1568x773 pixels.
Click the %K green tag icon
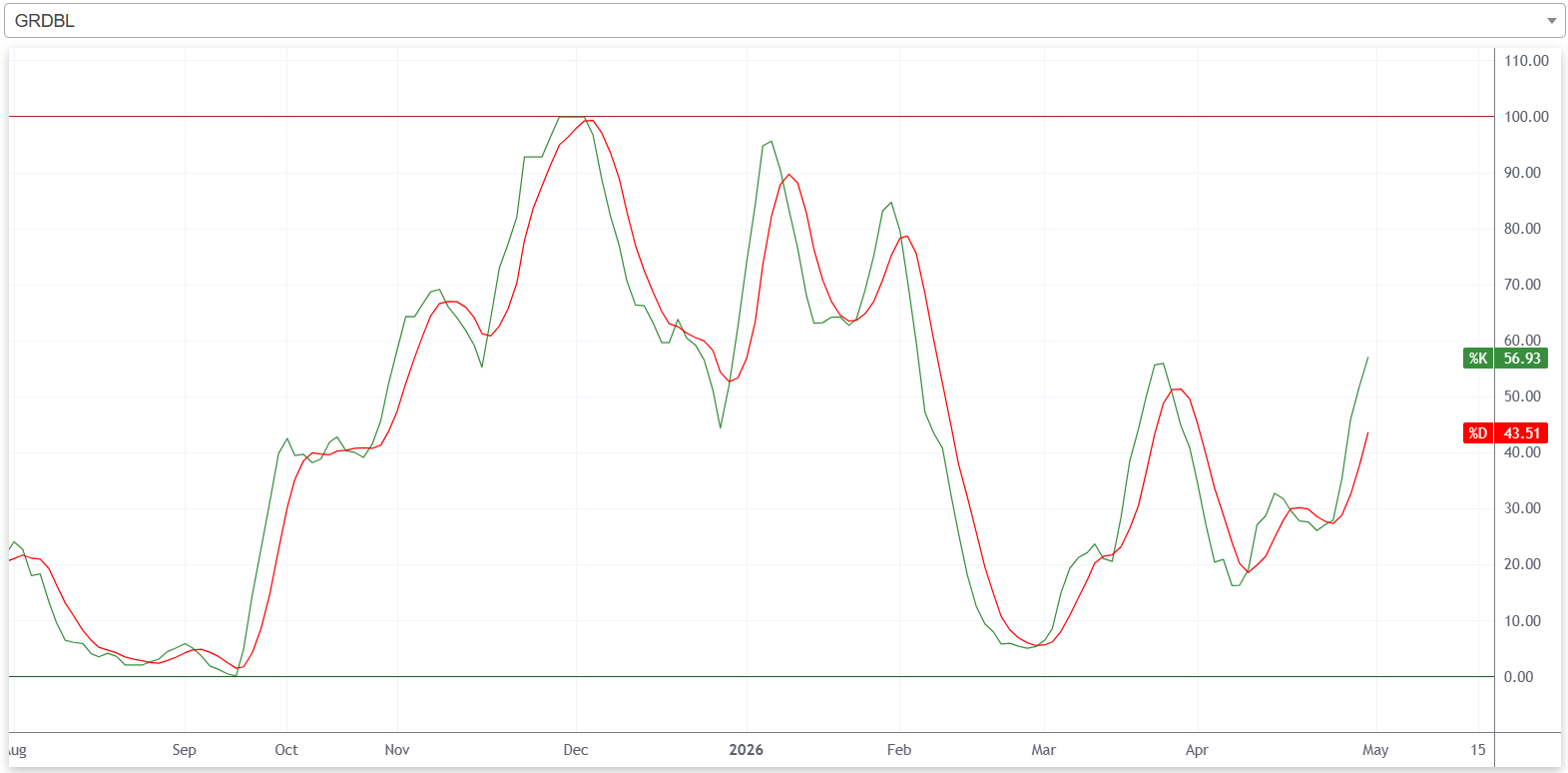(x=1478, y=358)
